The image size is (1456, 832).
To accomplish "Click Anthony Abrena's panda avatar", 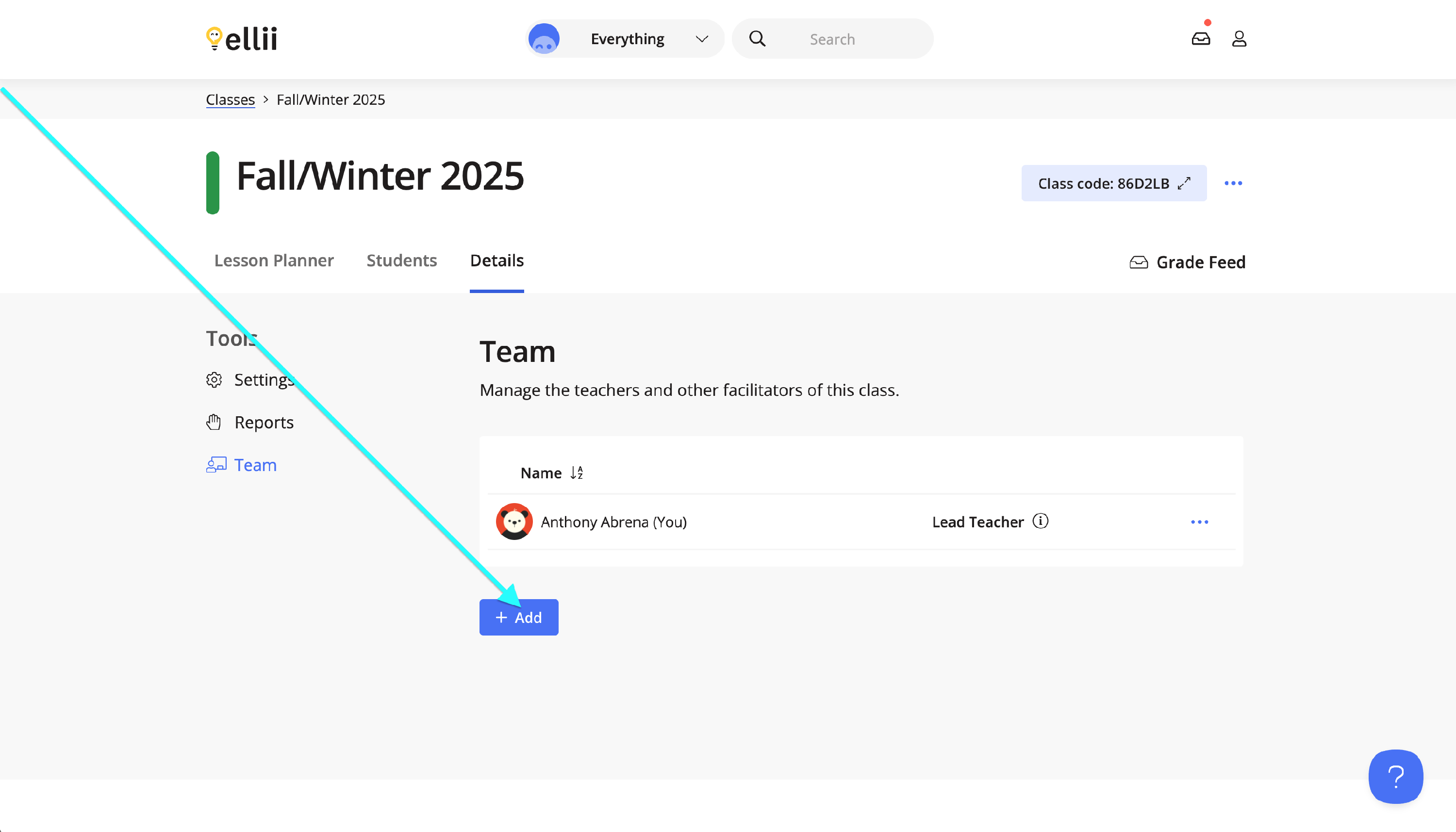I will (514, 521).
